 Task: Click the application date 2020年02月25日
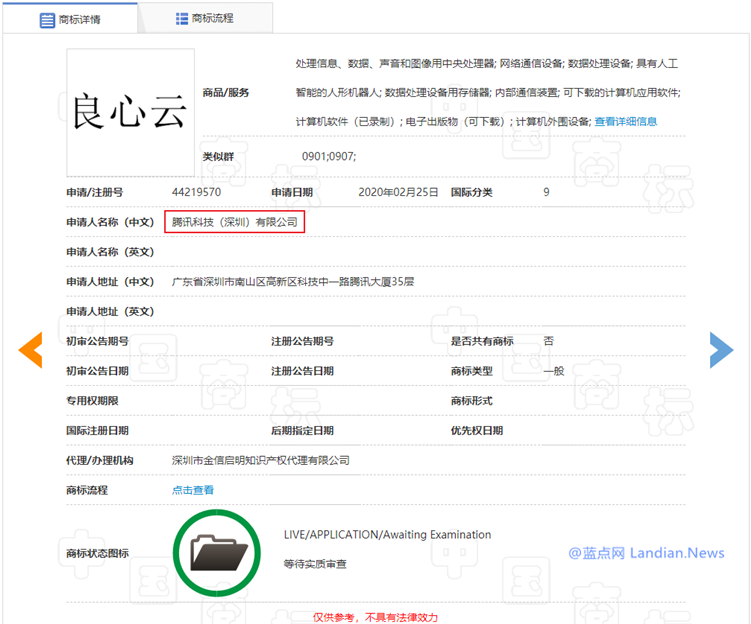(398, 192)
